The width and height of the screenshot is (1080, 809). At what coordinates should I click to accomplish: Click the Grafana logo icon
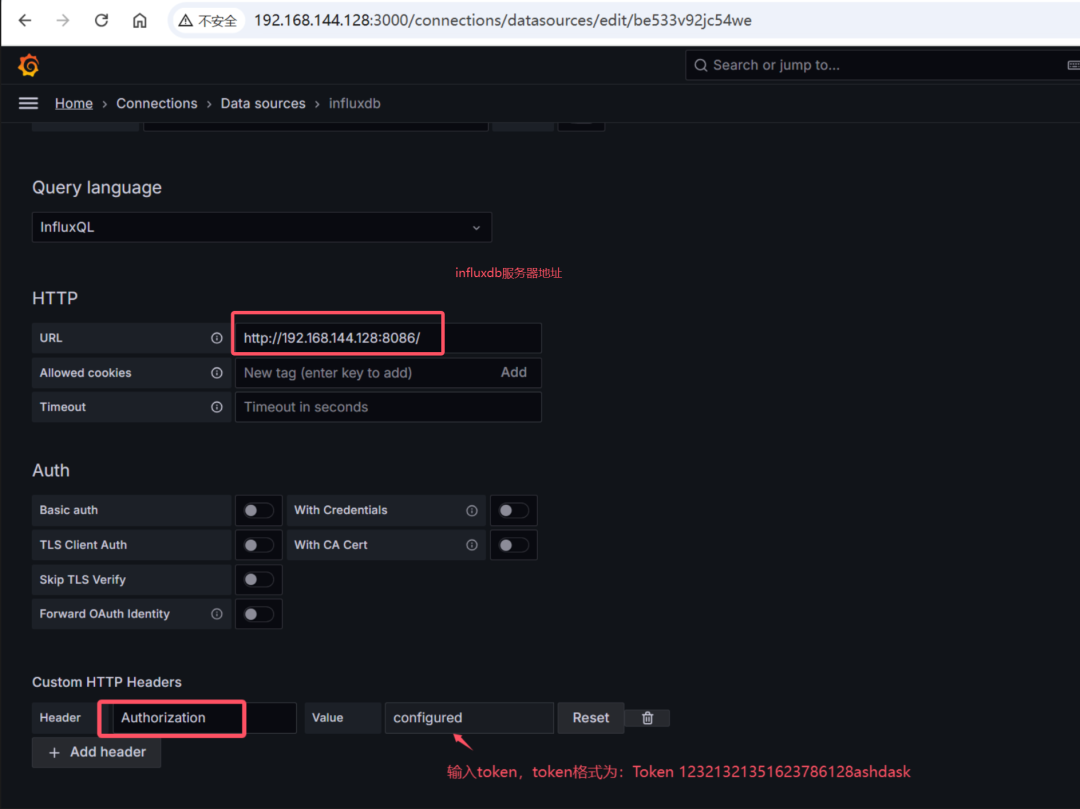[28, 64]
